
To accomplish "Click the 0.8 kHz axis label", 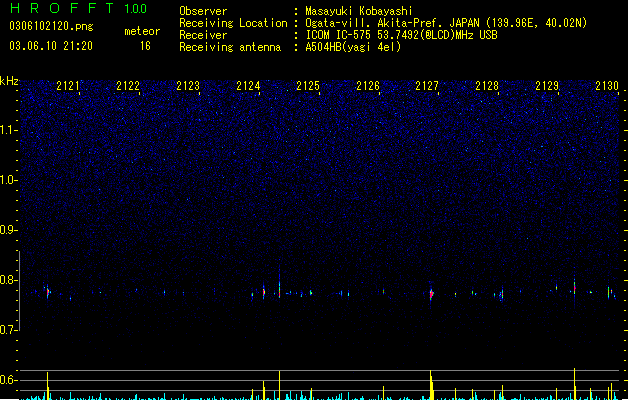I will click(9, 280).
